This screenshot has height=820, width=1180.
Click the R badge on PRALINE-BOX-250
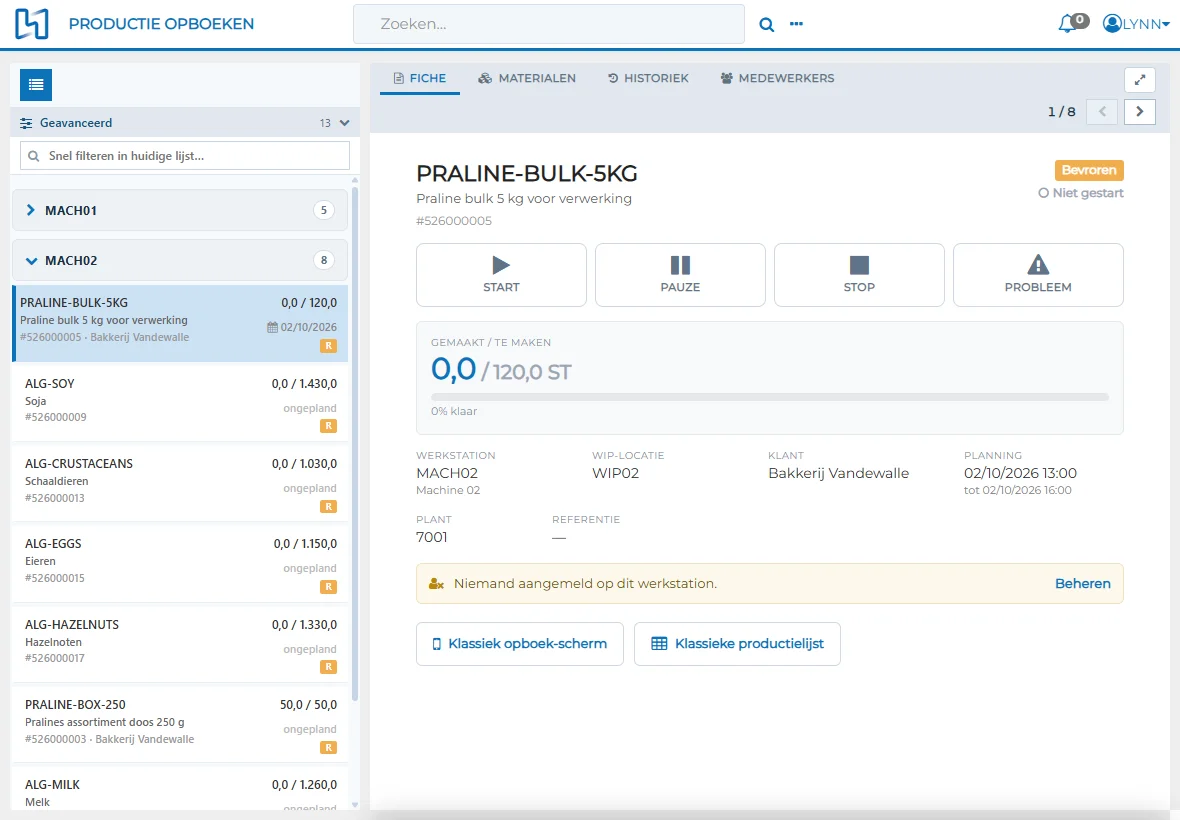[328, 748]
